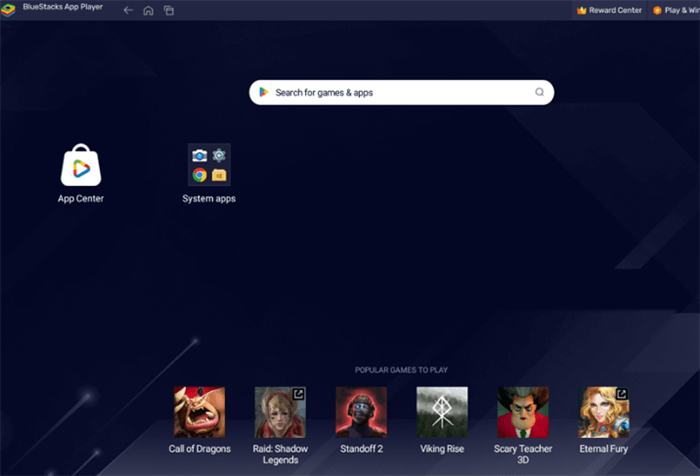Open the BlueStacks home screen icon
700x476 pixels.
click(148, 10)
